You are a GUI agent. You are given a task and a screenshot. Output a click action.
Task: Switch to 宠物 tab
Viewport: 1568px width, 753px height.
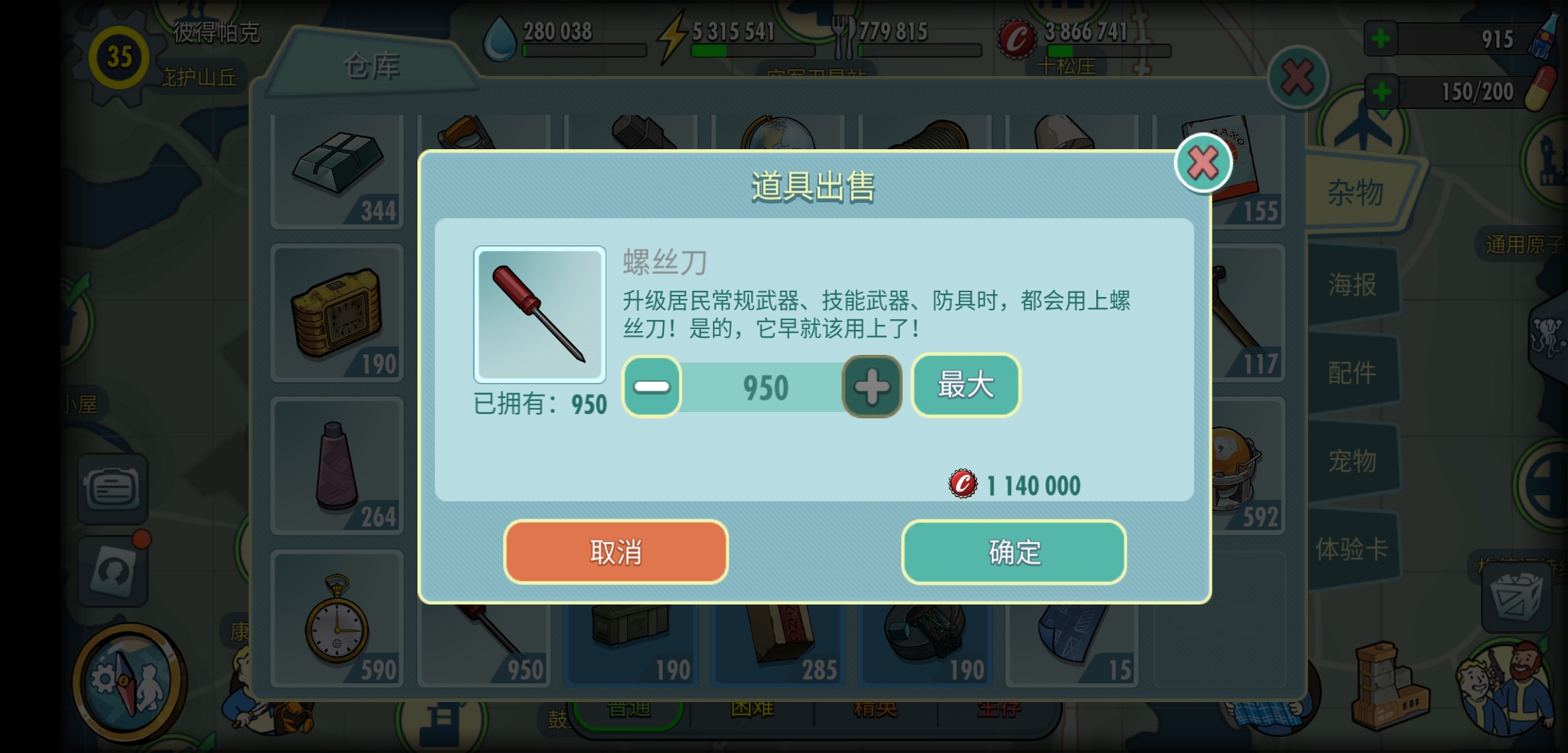click(x=1352, y=460)
